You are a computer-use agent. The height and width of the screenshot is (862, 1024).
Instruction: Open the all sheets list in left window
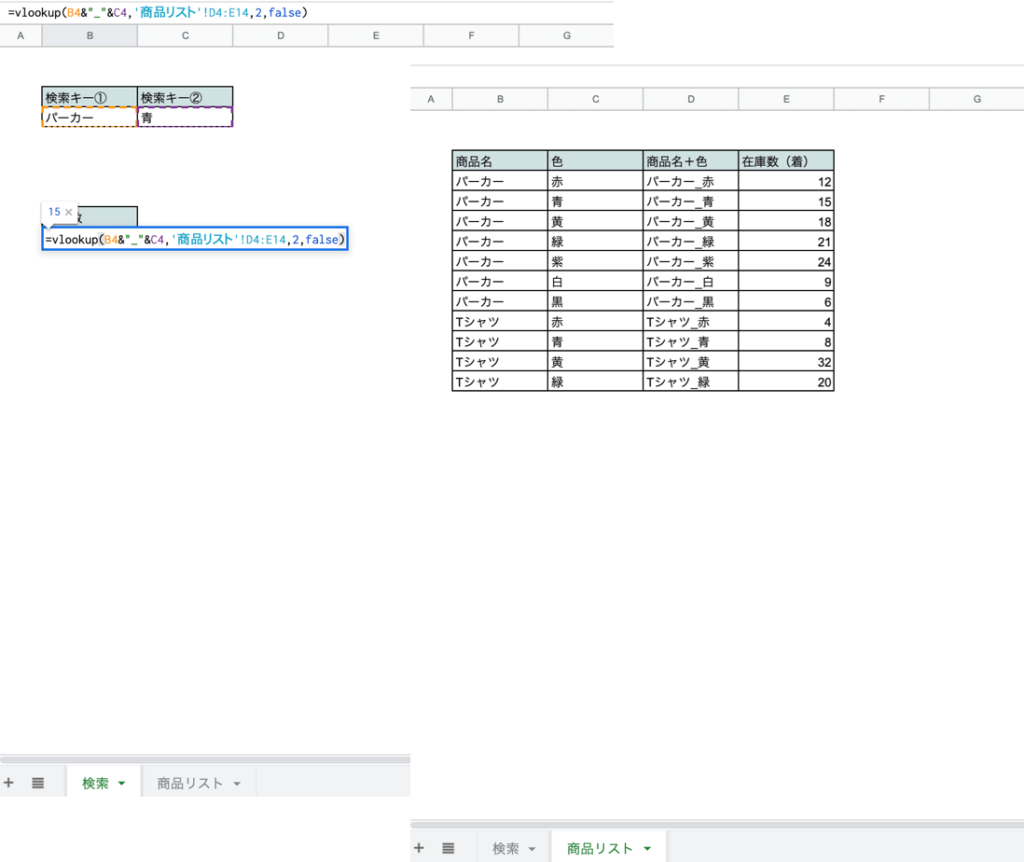(x=38, y=783)
